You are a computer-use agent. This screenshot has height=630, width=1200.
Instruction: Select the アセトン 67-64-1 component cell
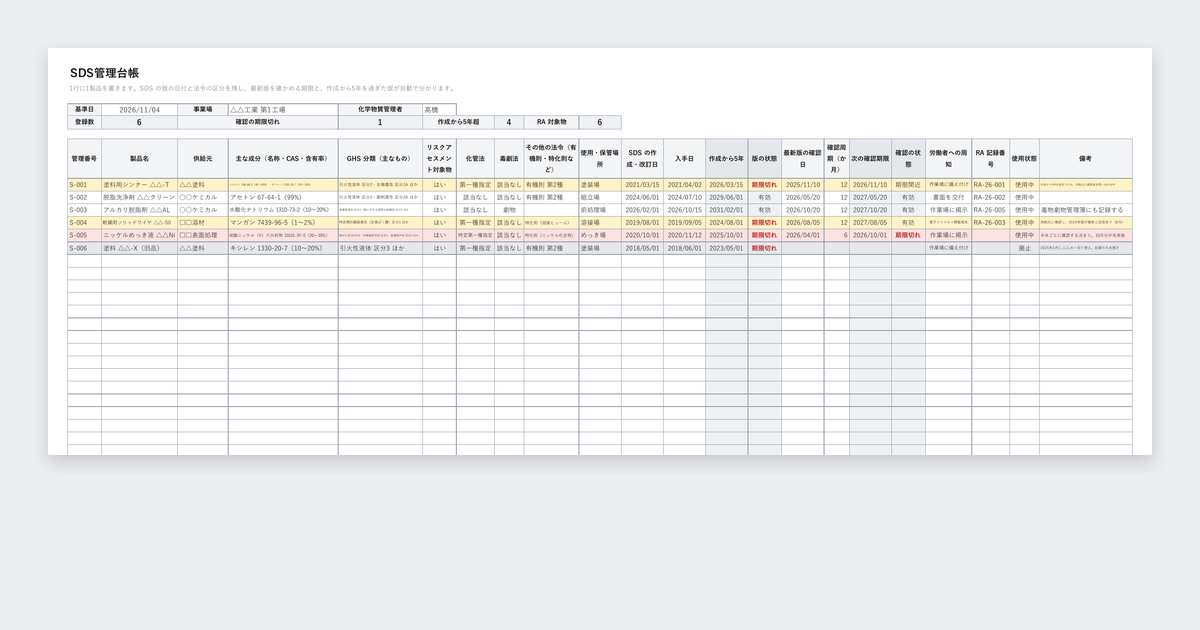pyautogui.click(x=283, y=197)
